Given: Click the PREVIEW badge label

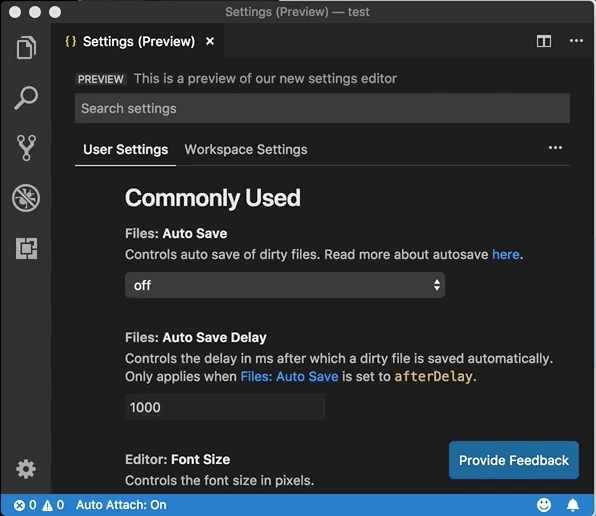Looking at the screenshot, I should tap(100, 79).
